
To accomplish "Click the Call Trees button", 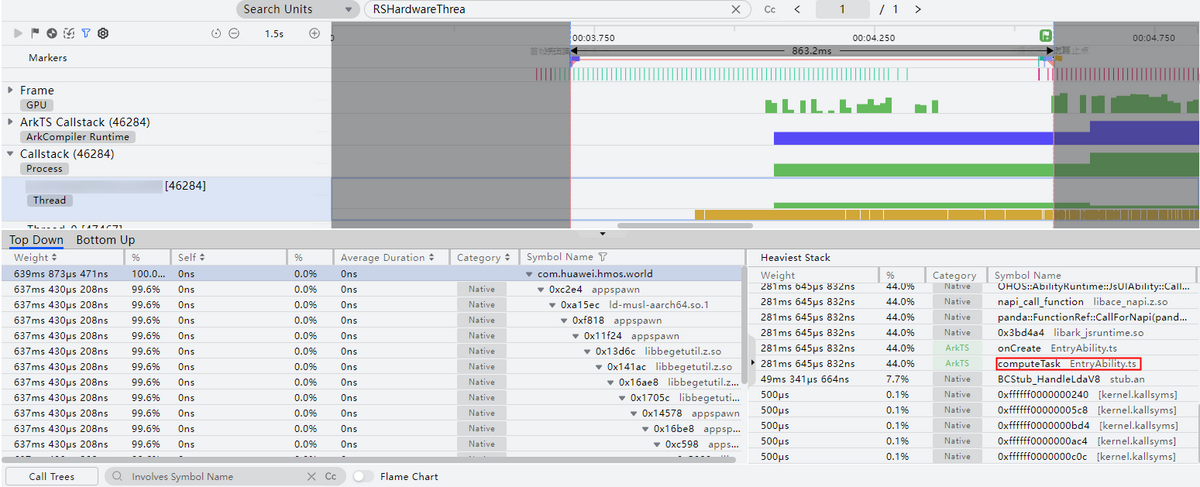I will pyautogui.click(x=52, y=477).
